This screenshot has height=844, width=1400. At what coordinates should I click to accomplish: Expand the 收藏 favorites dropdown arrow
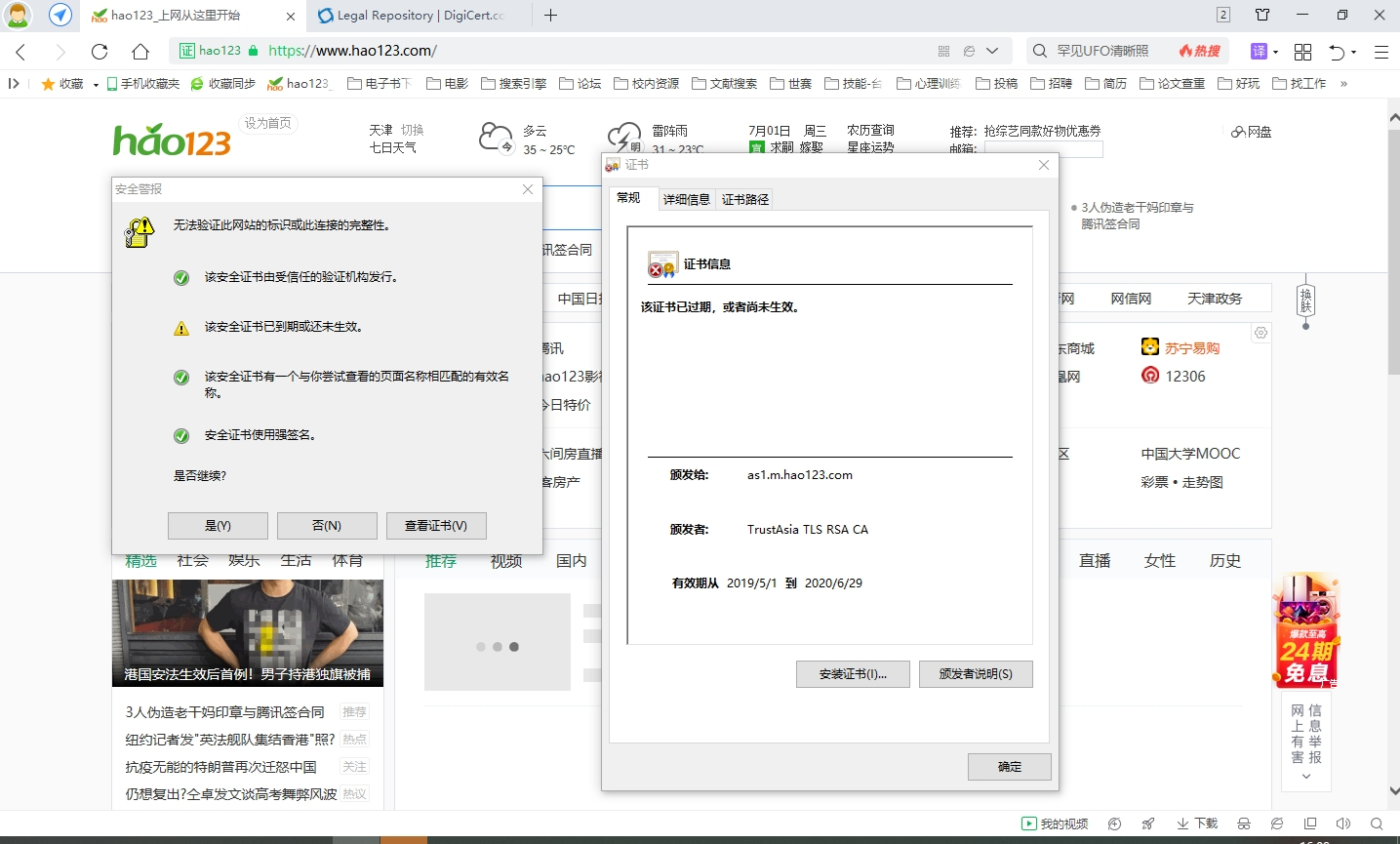[x=96, y=85]
